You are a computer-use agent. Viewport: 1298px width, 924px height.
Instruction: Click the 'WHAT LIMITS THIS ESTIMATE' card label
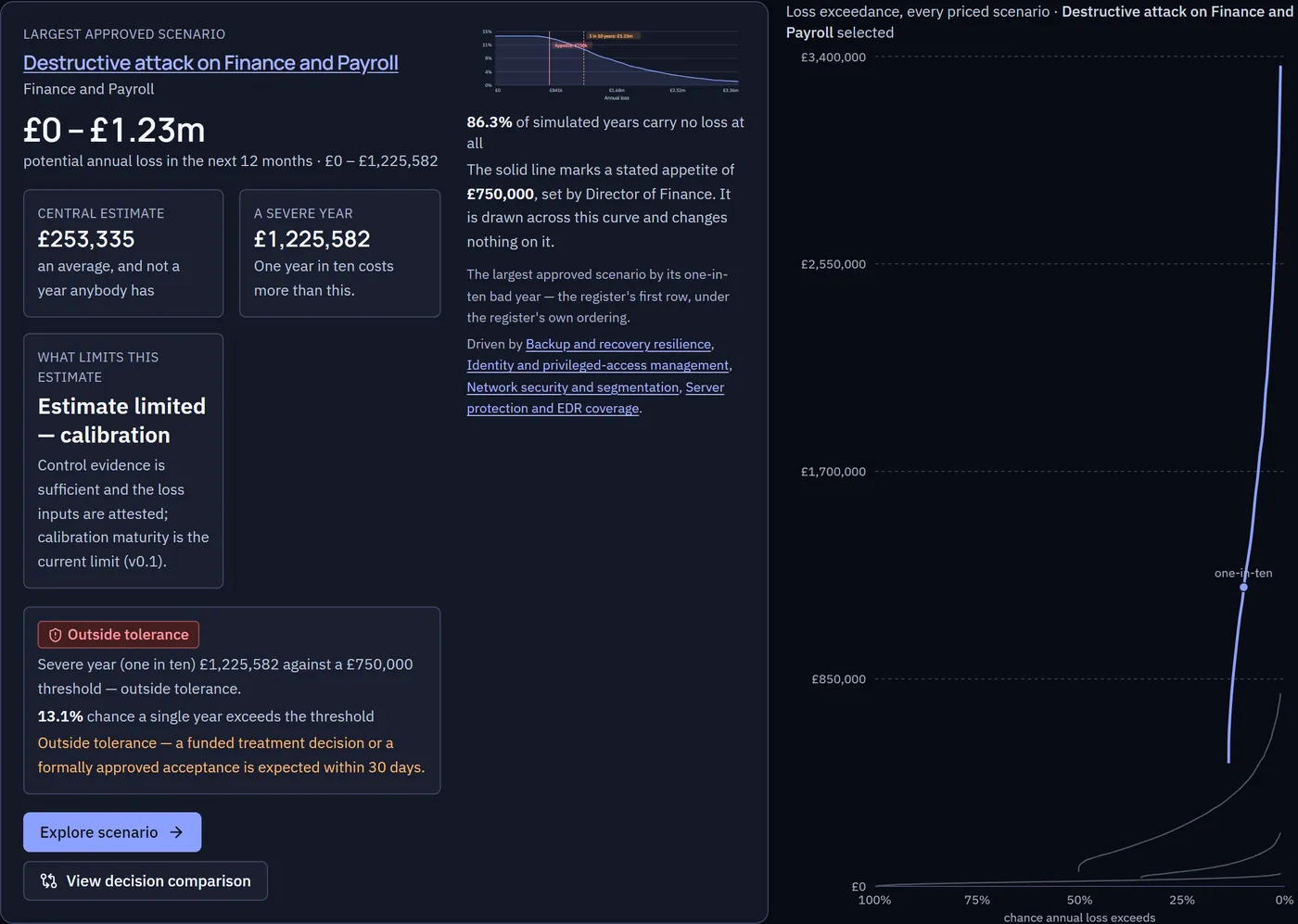tap(98, 367)
